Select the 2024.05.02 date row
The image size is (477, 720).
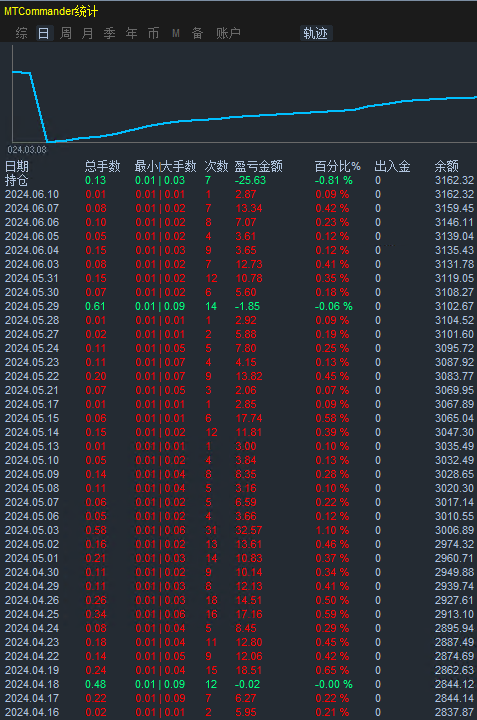pyautogui.click(x=238, y=544)
